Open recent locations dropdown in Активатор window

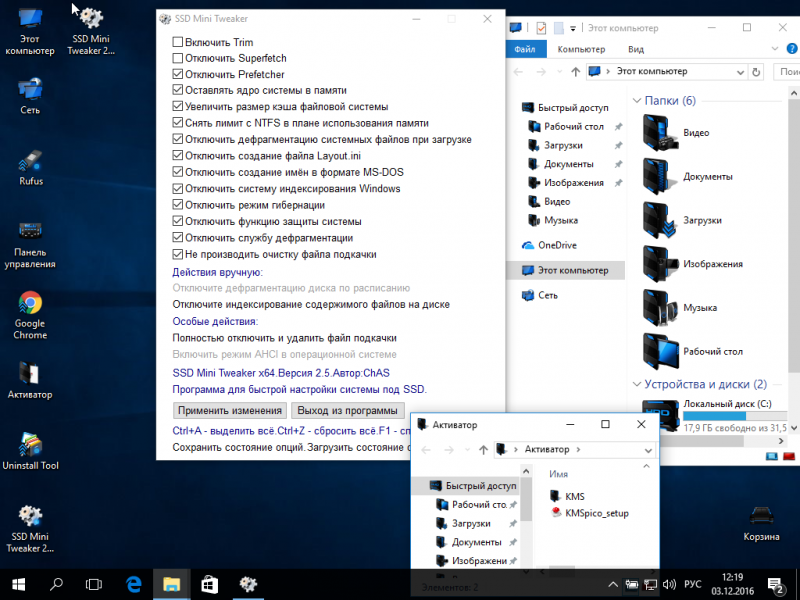[x=467, y=449]
